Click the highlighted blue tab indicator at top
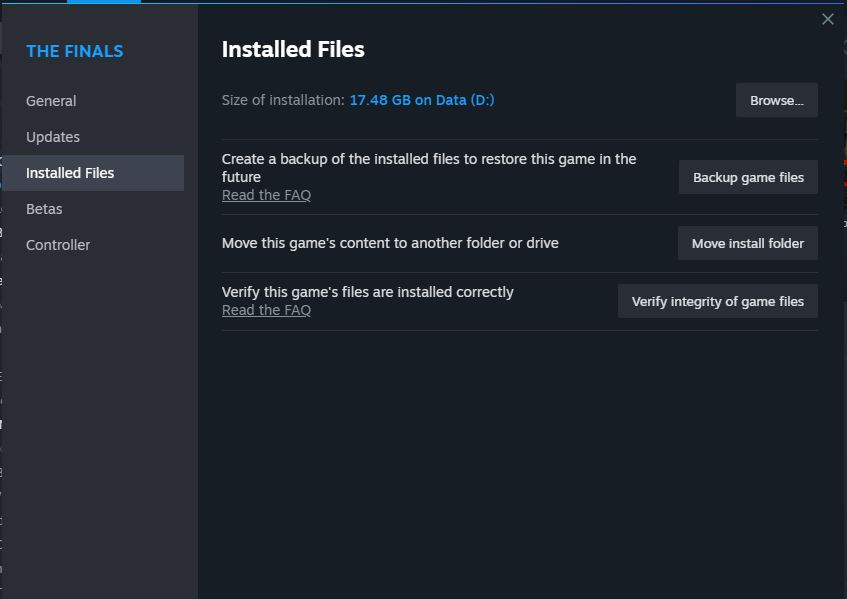 click(103, 3)
